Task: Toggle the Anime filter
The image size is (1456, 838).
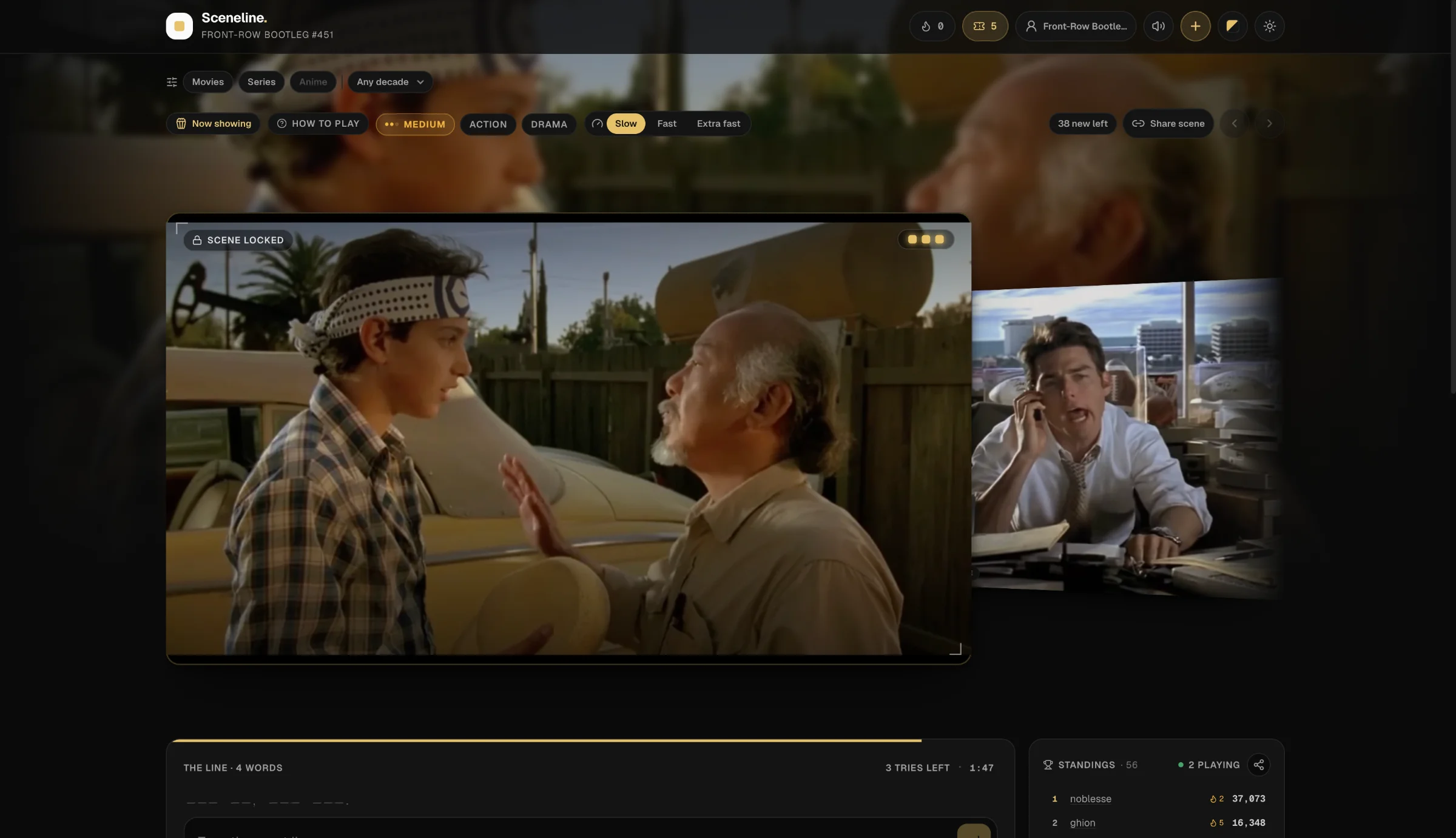Action: coord(313,82)
